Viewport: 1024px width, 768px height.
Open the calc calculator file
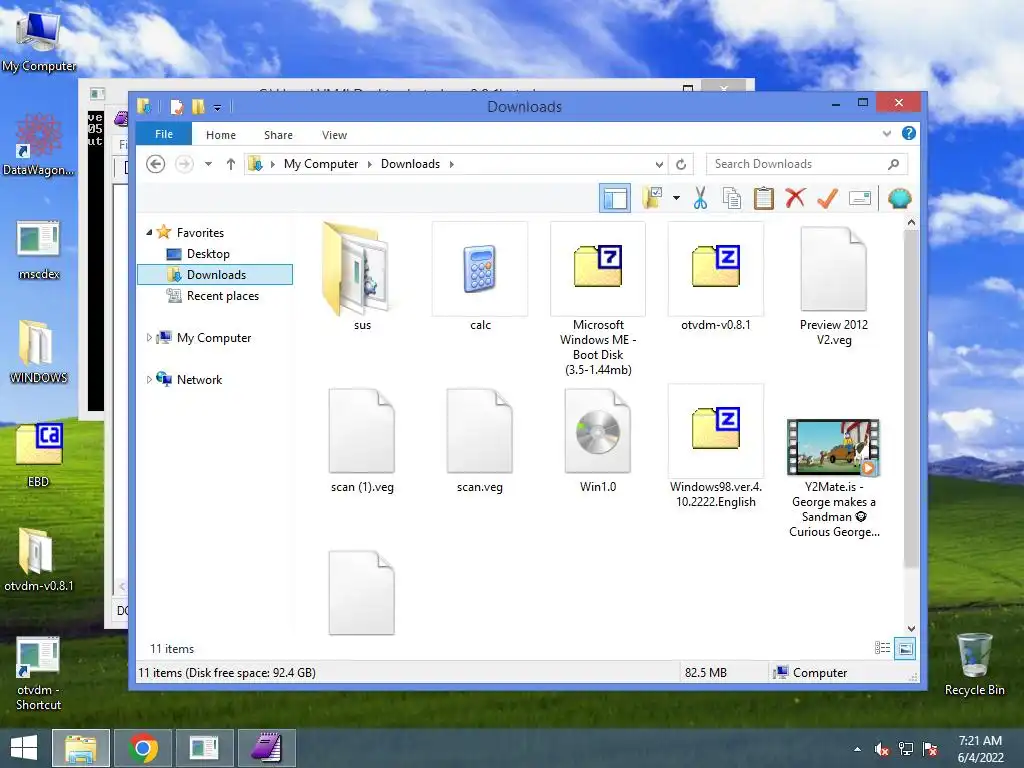pos(480,277)
